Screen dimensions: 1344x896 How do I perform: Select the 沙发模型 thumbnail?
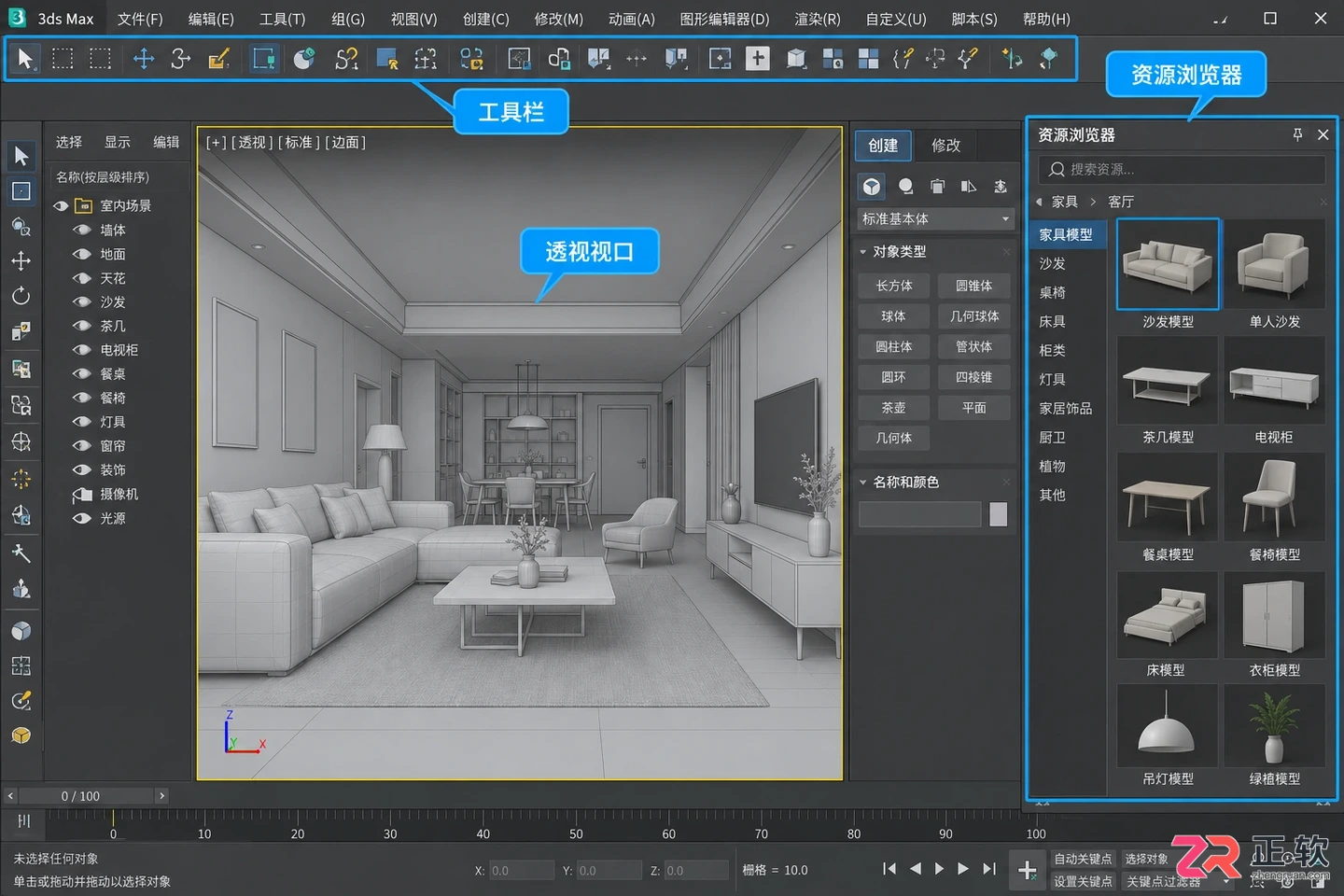(1168, 264)
